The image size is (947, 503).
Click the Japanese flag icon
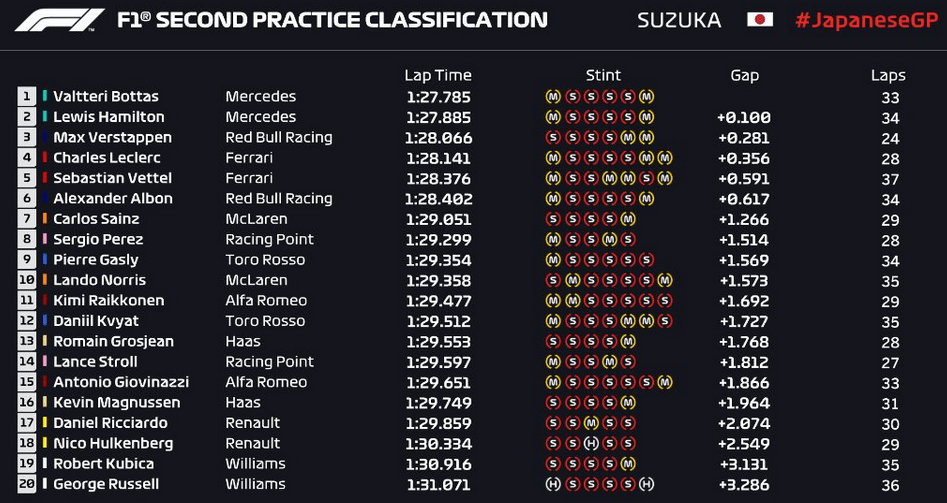760,20
